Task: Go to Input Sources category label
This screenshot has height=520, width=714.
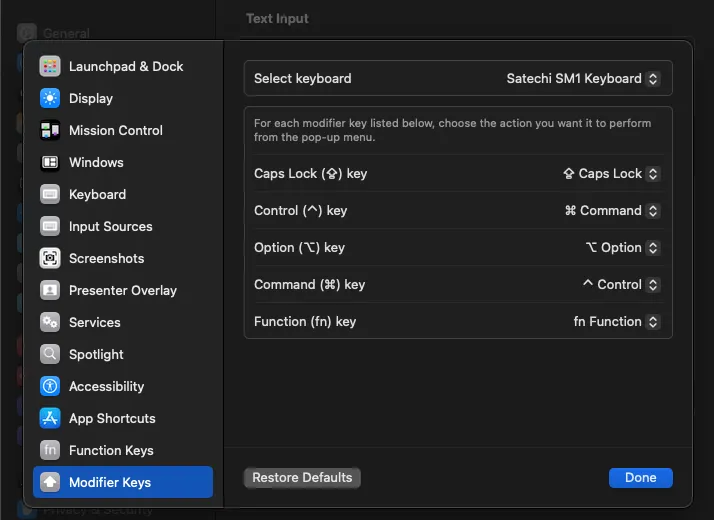Action: coord(111,226)
